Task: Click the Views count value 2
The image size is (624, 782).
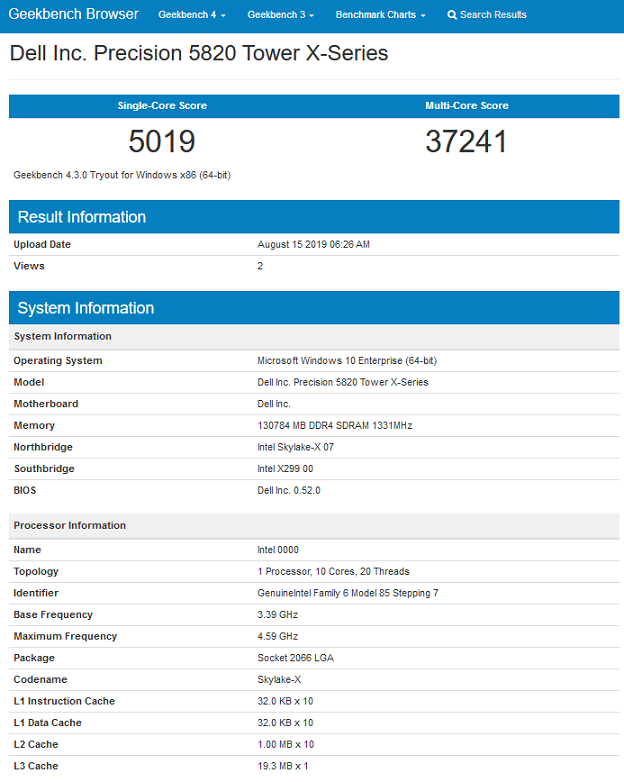Action: (260, 266)
